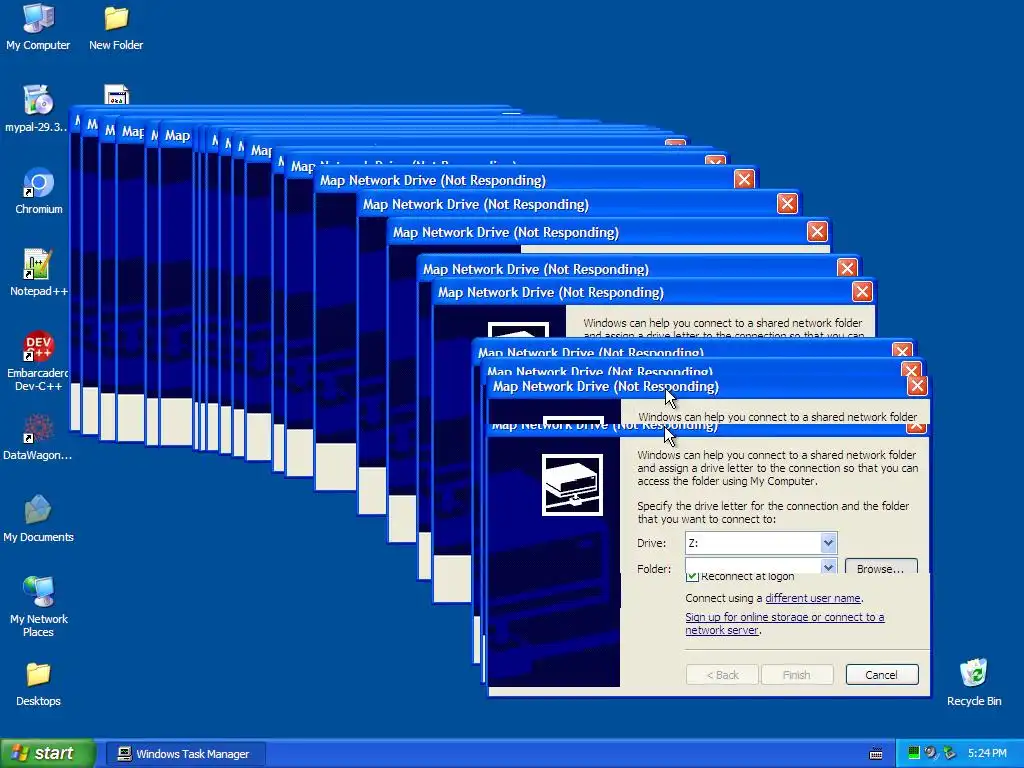Open Sign up for online storage link

click(784, 624)
